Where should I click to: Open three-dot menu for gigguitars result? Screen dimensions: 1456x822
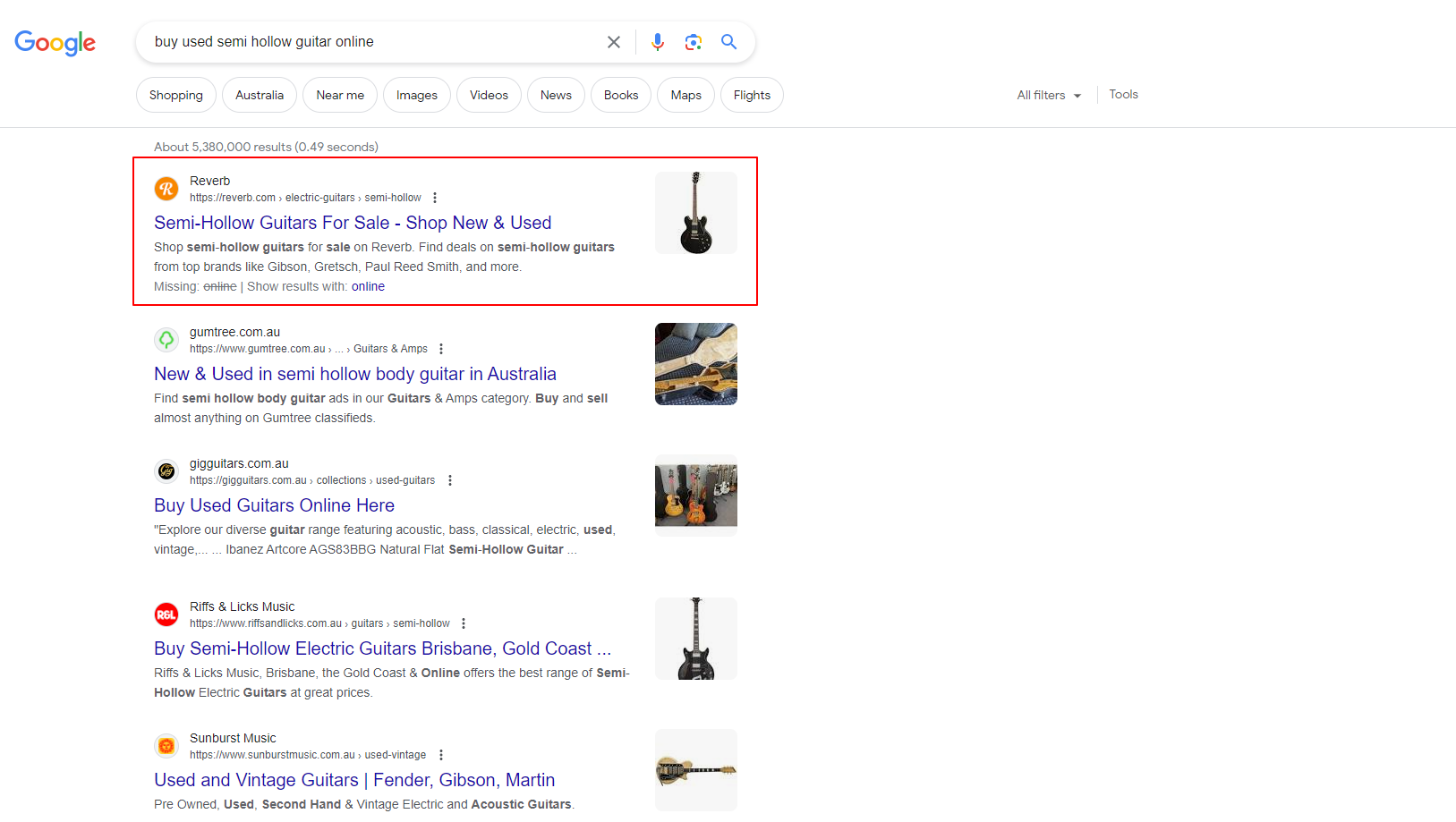click(450, 480)
